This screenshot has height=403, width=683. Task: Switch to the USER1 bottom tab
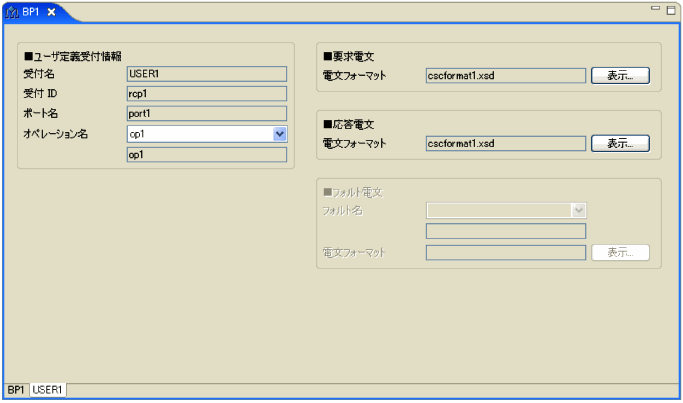[48, 388]
